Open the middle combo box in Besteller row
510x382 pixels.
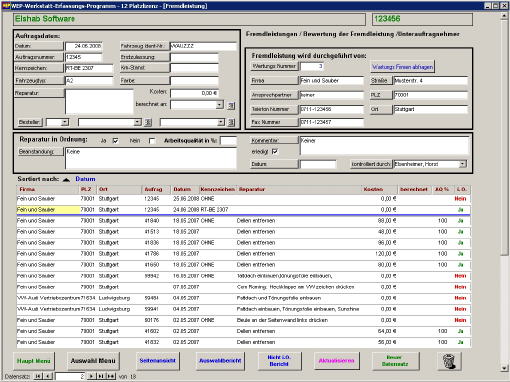click(138, 122)
